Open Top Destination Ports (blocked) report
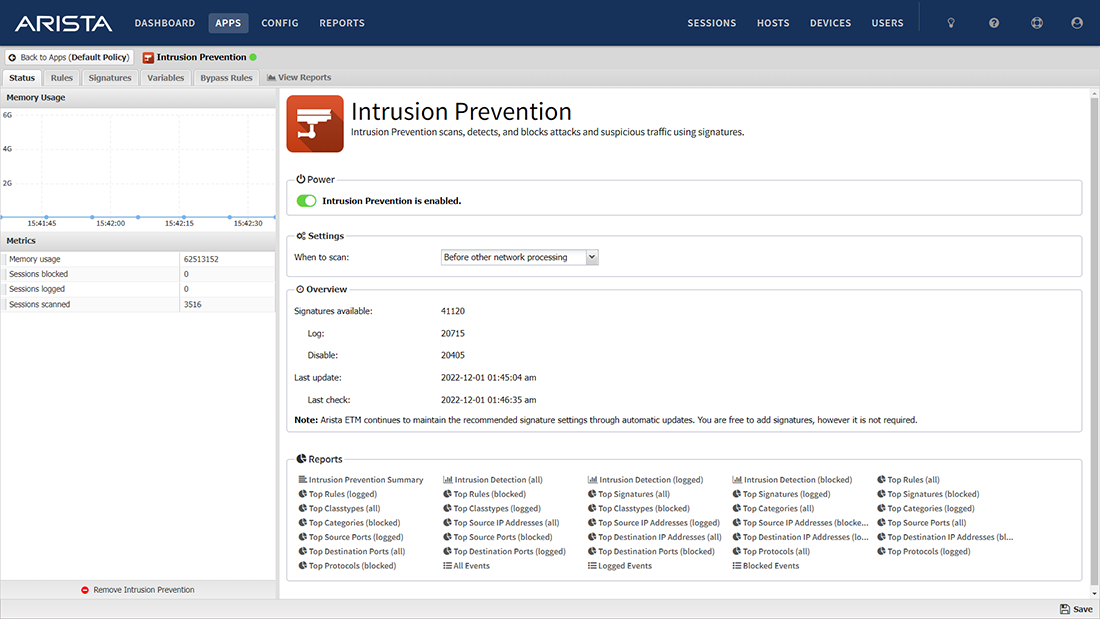The width and height of the screenshot is (1100, 619). 651,552
